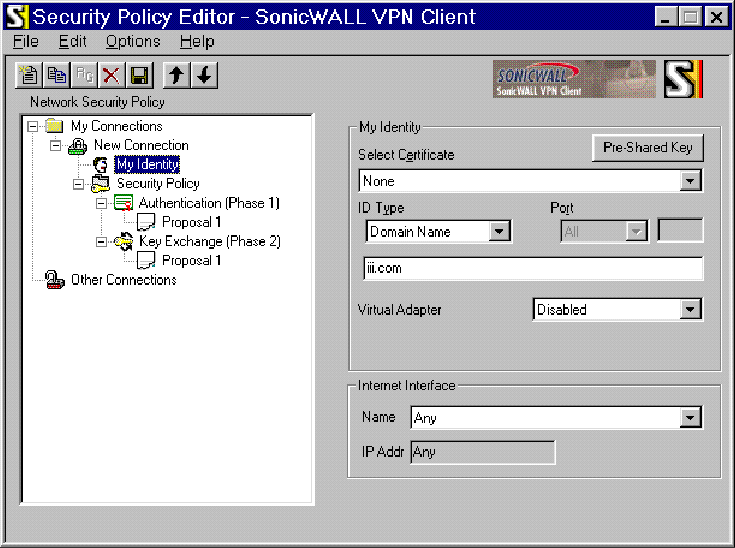Click the disabled Paste toolbar icon
Screen dimensions: 735x548
pyautogui.click(x=84, y=75)
